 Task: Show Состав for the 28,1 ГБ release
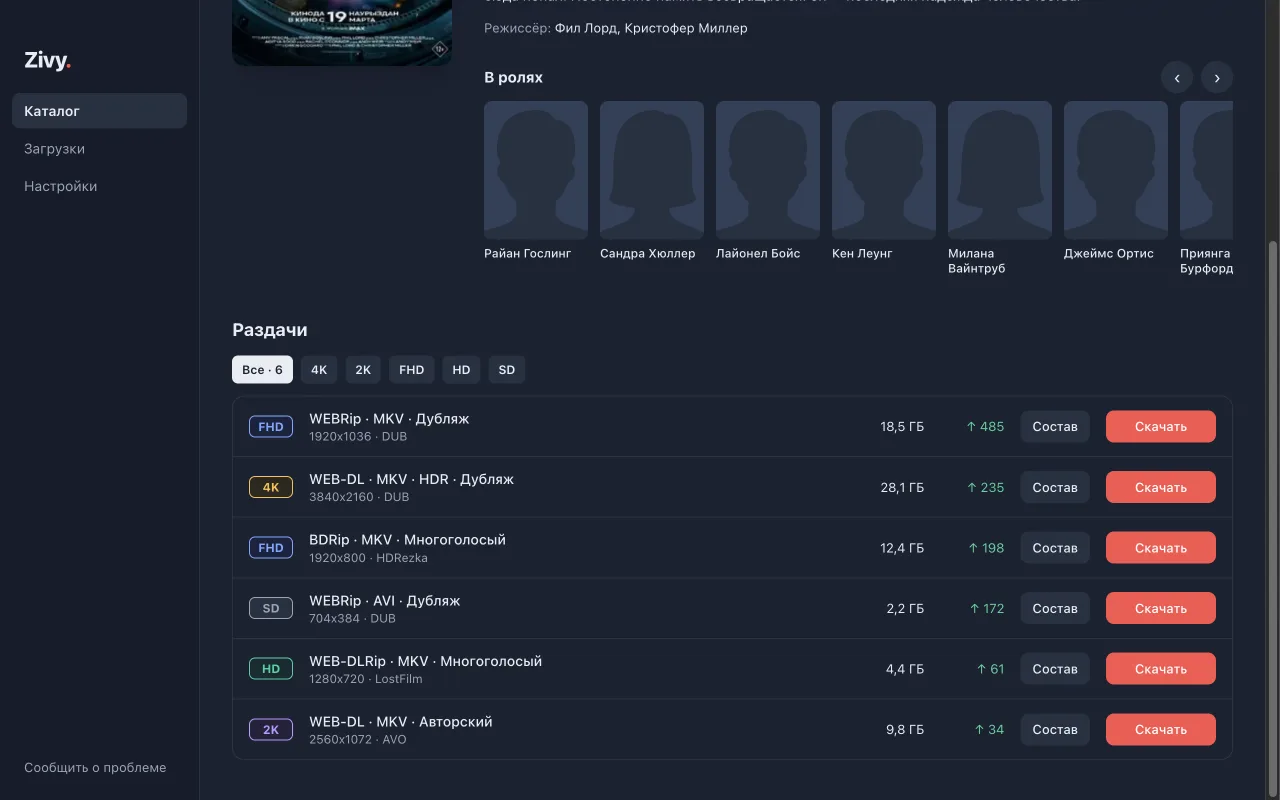[x=1055, y=487]
